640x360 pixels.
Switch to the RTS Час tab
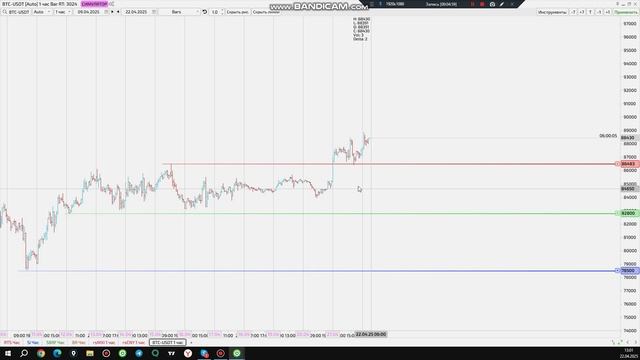coord(12,342)
